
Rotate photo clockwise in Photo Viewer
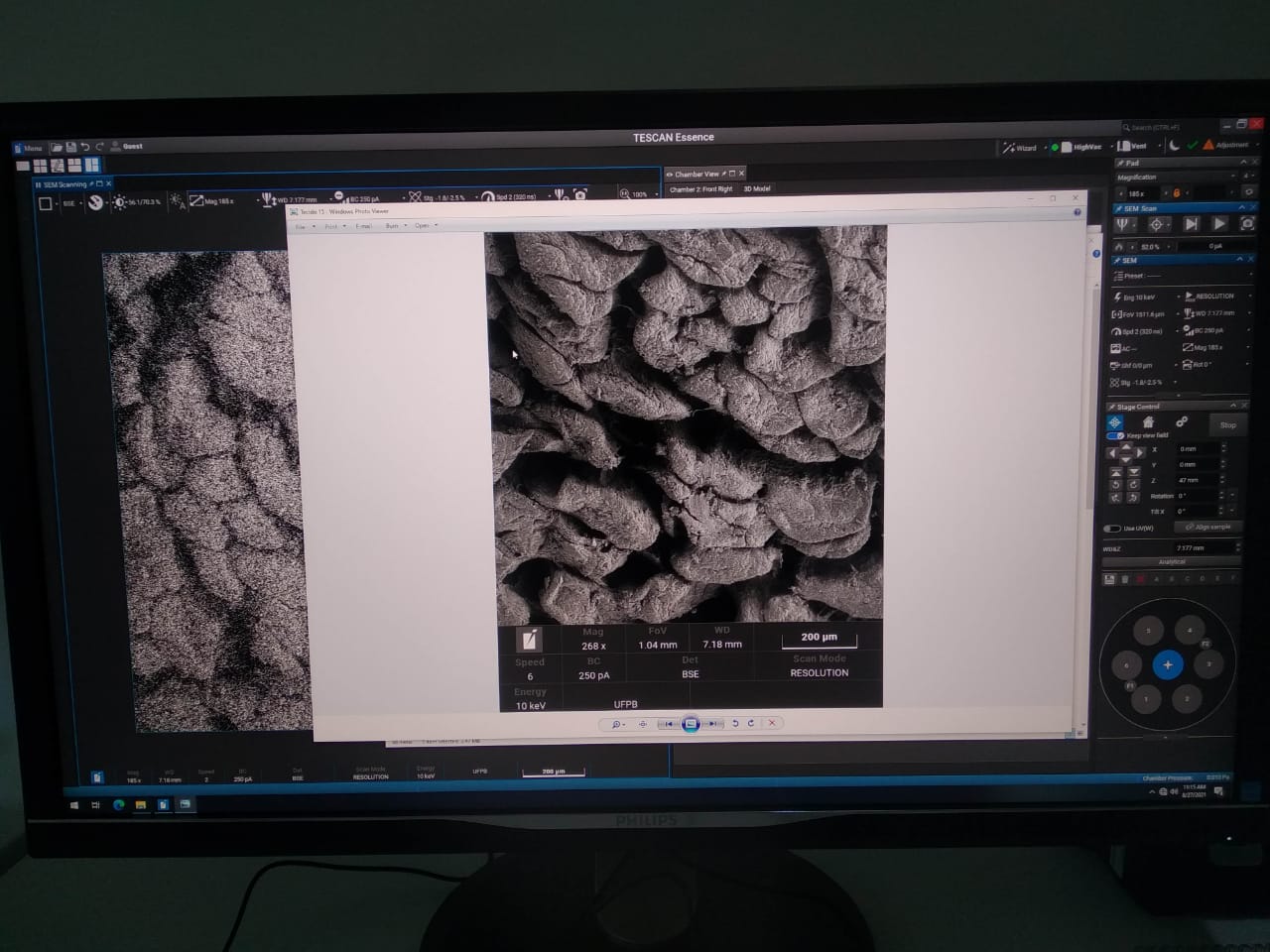pyautogui.click(x=751, y=723)
